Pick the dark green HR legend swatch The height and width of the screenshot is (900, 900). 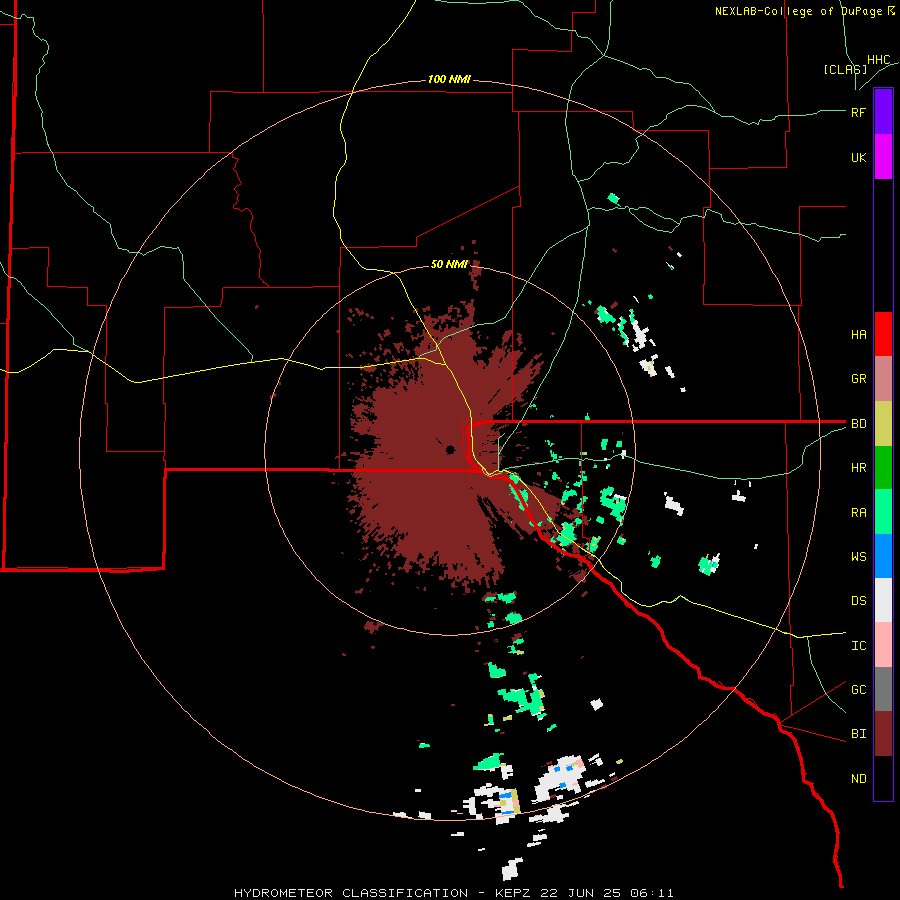pyautogui.click(x=883, y=468)
